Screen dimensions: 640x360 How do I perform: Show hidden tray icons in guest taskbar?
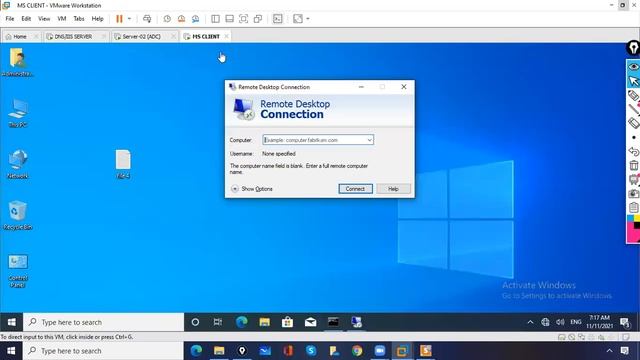(530, 322)
